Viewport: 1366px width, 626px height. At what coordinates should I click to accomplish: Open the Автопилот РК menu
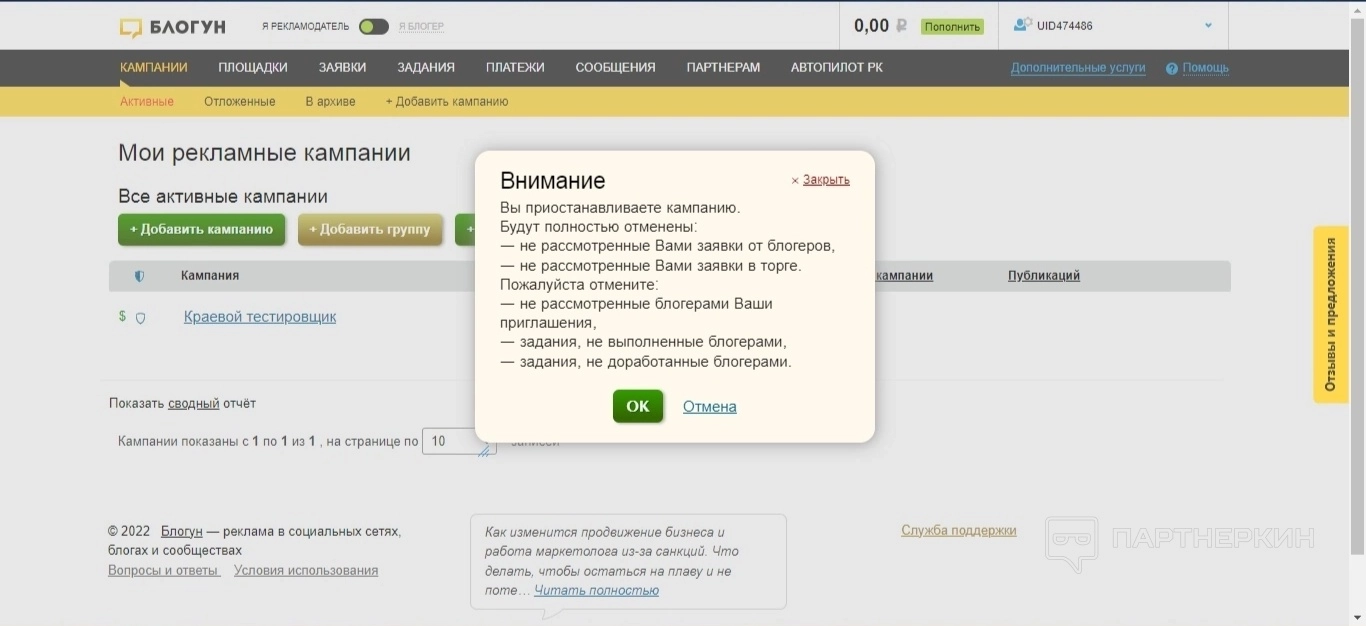(837, 68)
